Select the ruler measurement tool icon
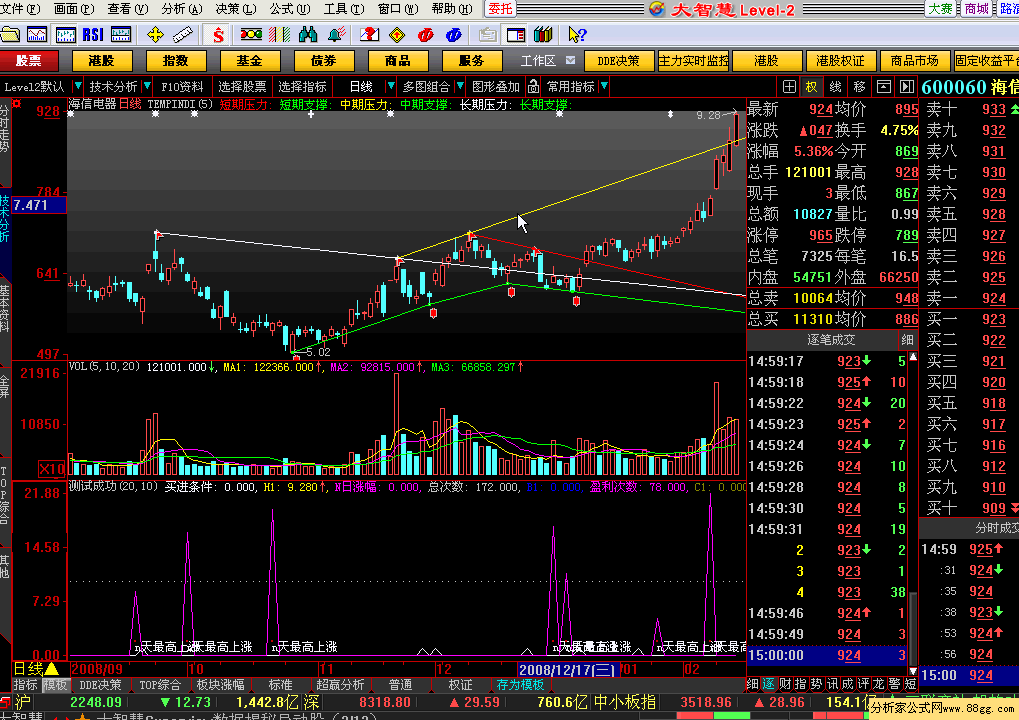This screenshot has height=720, width=1019. (183, 34)
